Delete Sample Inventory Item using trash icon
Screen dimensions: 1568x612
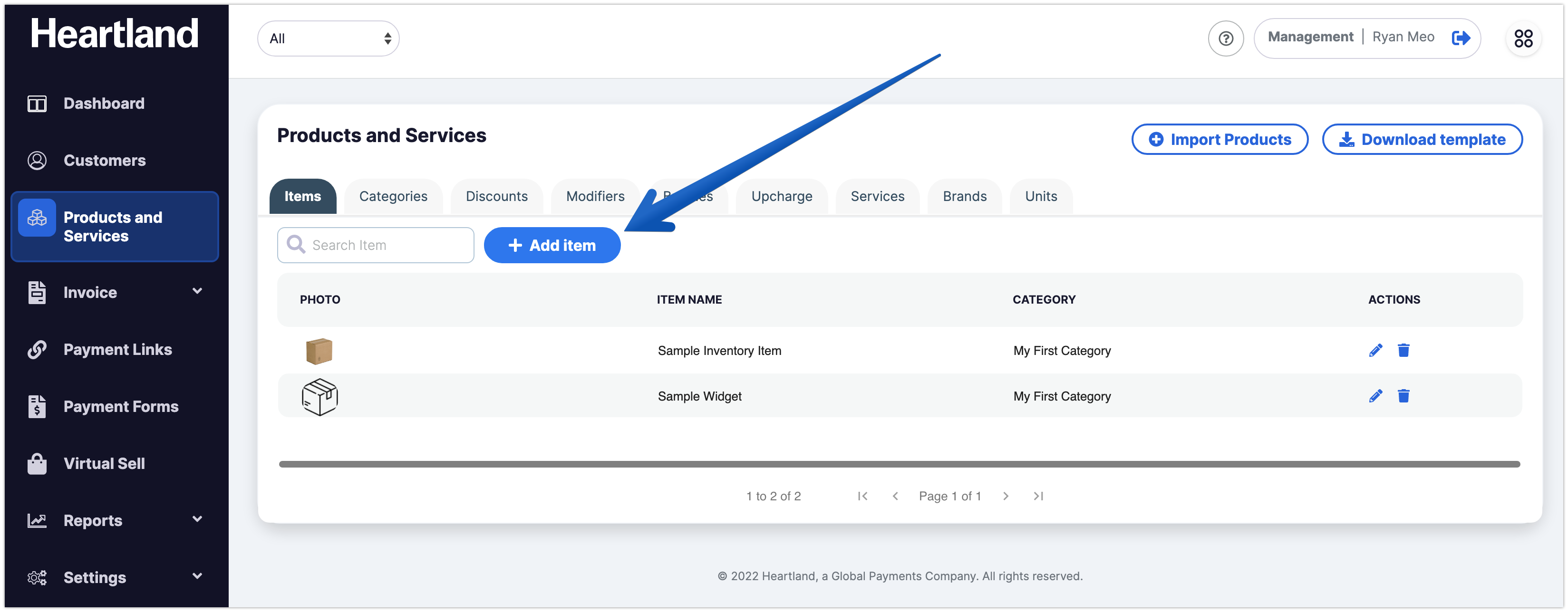point(1403,350)
